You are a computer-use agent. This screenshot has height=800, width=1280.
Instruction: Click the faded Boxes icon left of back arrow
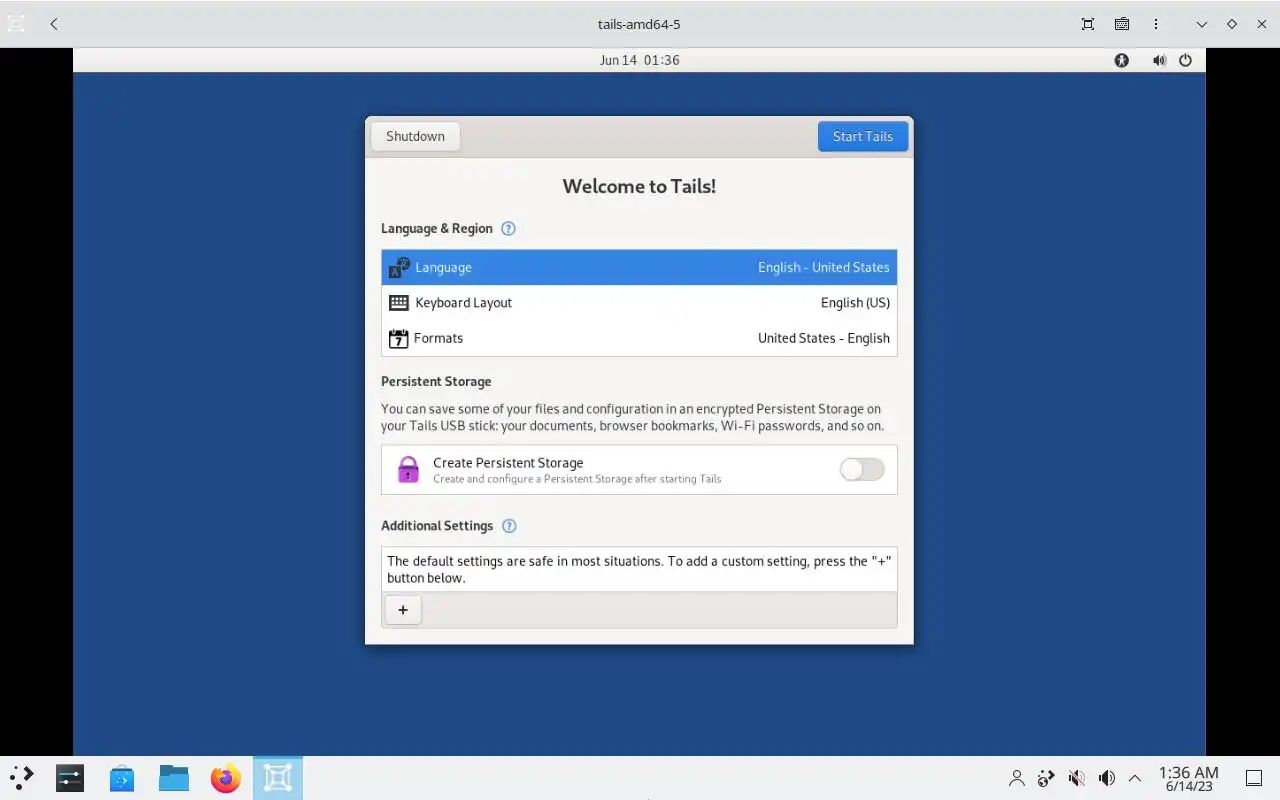(x=16, y=24)
